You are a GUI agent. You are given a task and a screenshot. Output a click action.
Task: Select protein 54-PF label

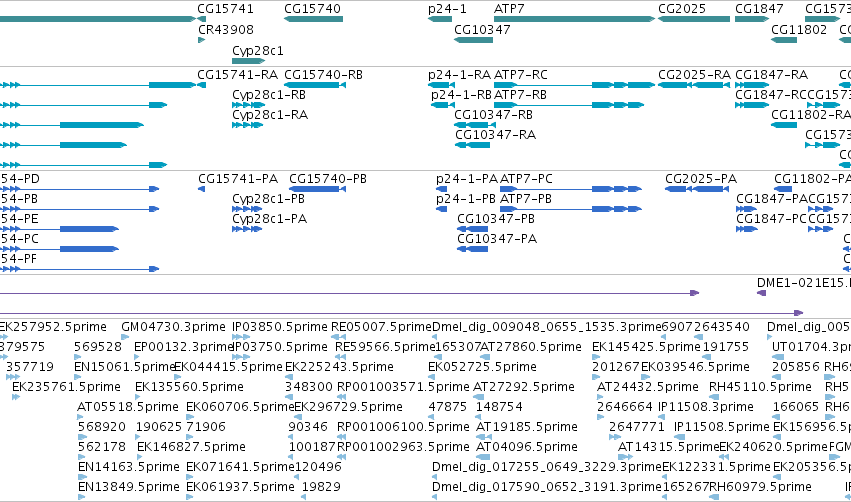19,259
